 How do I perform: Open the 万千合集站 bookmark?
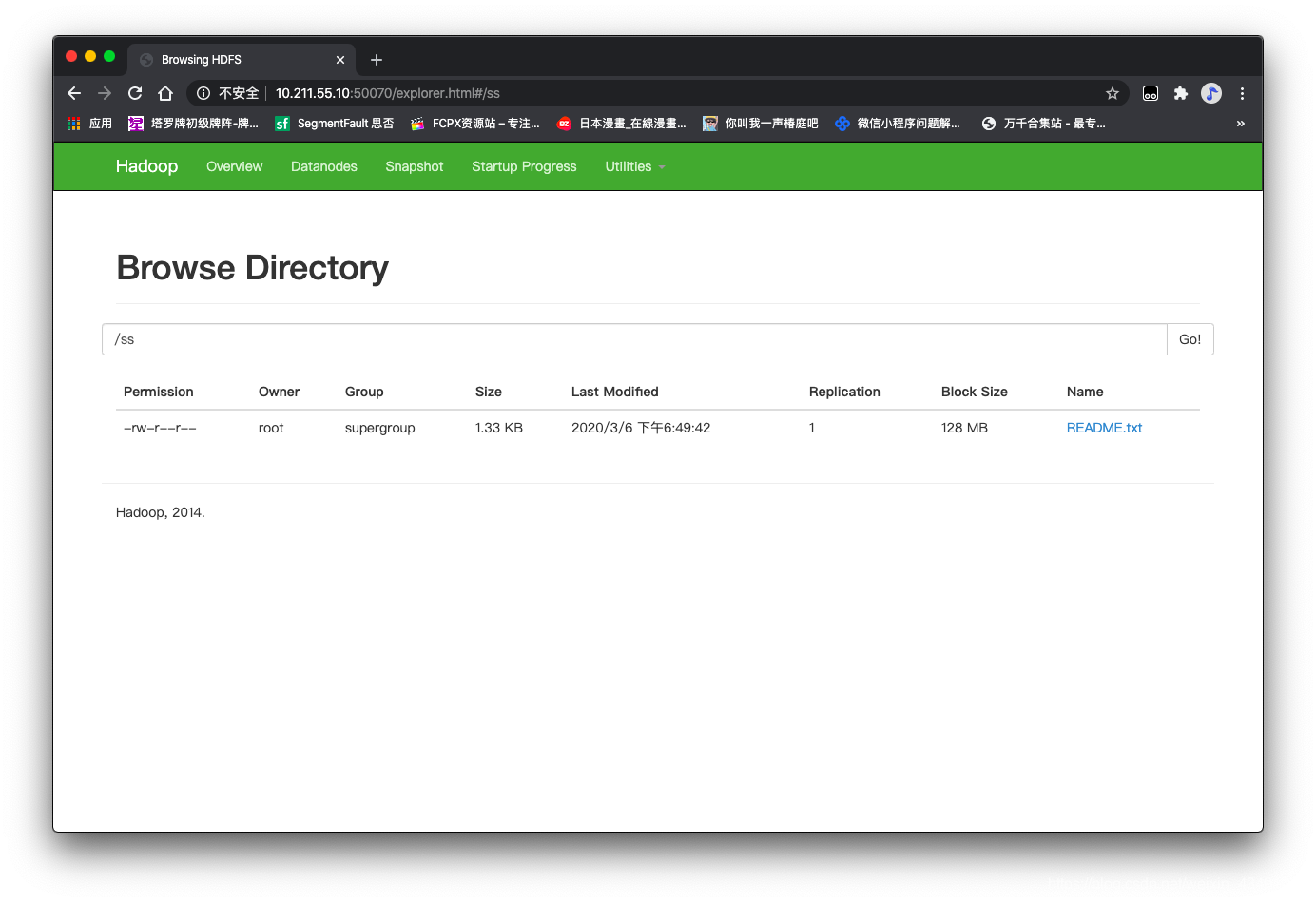click(1043, 124)
